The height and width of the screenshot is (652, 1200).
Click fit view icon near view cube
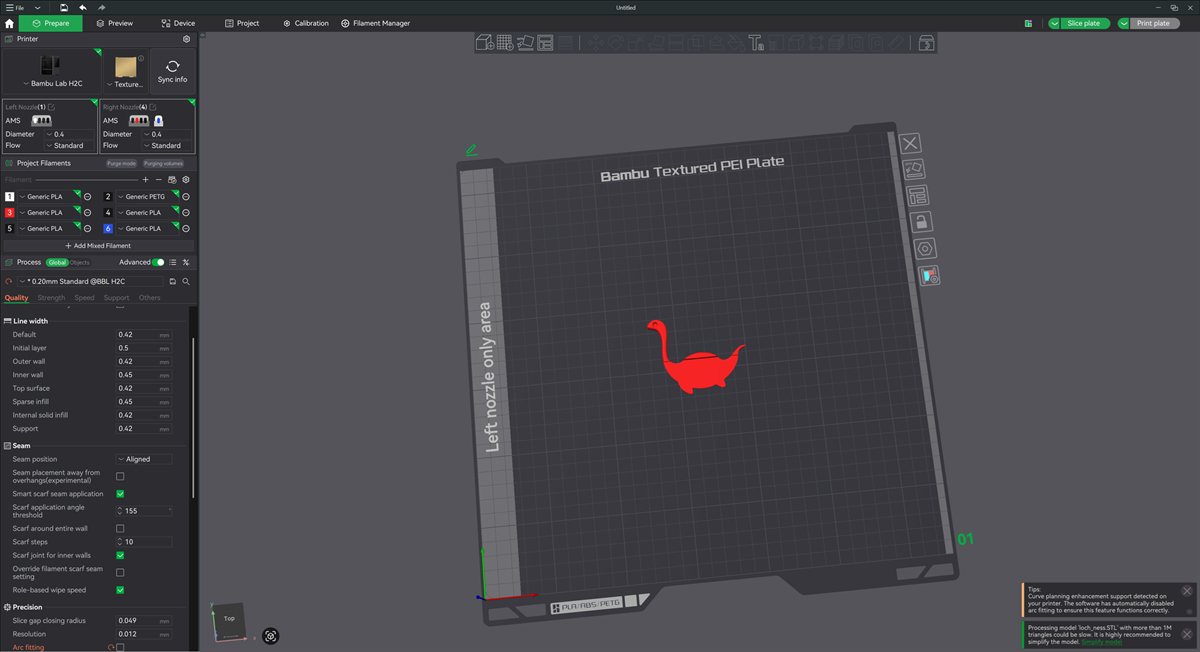270,635
